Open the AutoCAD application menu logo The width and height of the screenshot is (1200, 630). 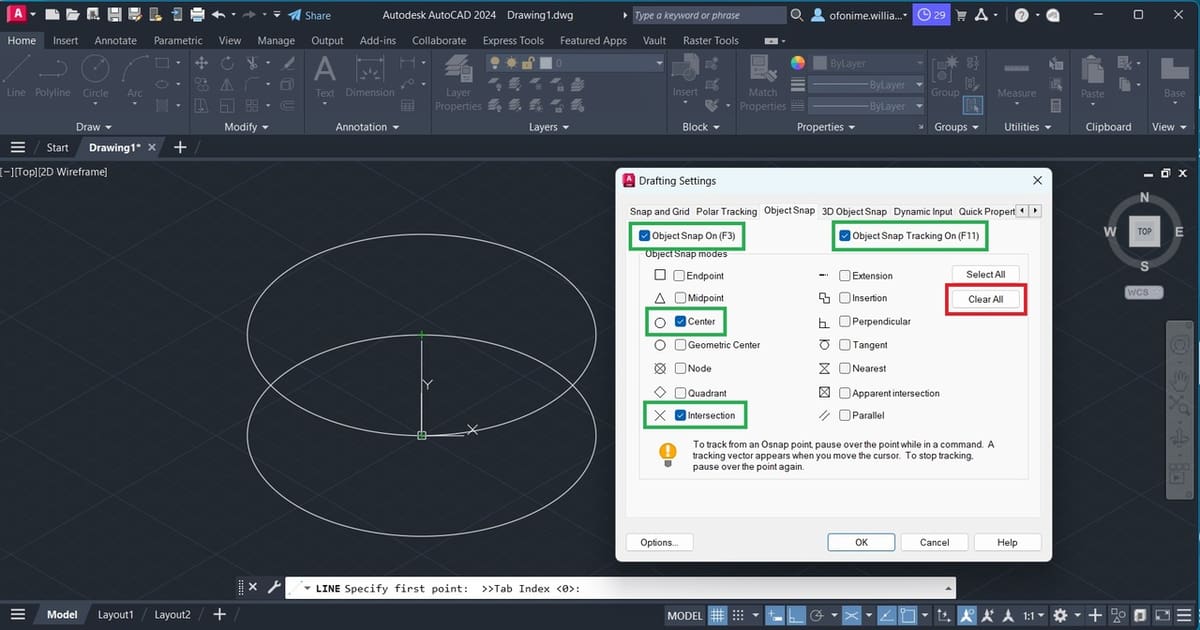point(16,15)
